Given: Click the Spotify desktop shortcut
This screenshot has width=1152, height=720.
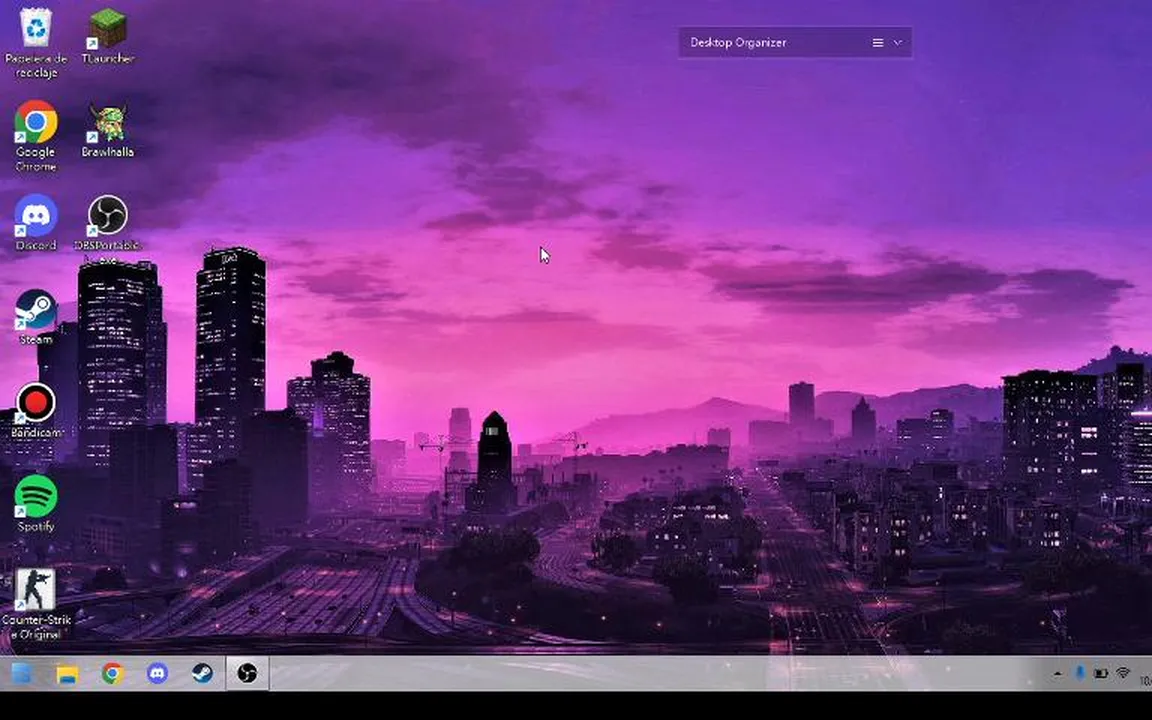Looking at the screenshot, I should (x=35, y=503).
